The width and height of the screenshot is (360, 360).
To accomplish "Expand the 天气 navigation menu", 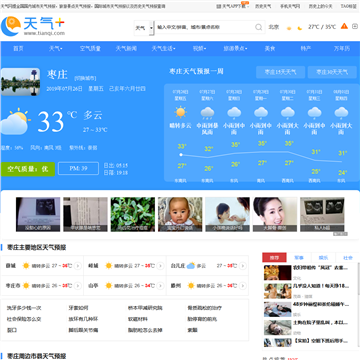I will (56, 49).
